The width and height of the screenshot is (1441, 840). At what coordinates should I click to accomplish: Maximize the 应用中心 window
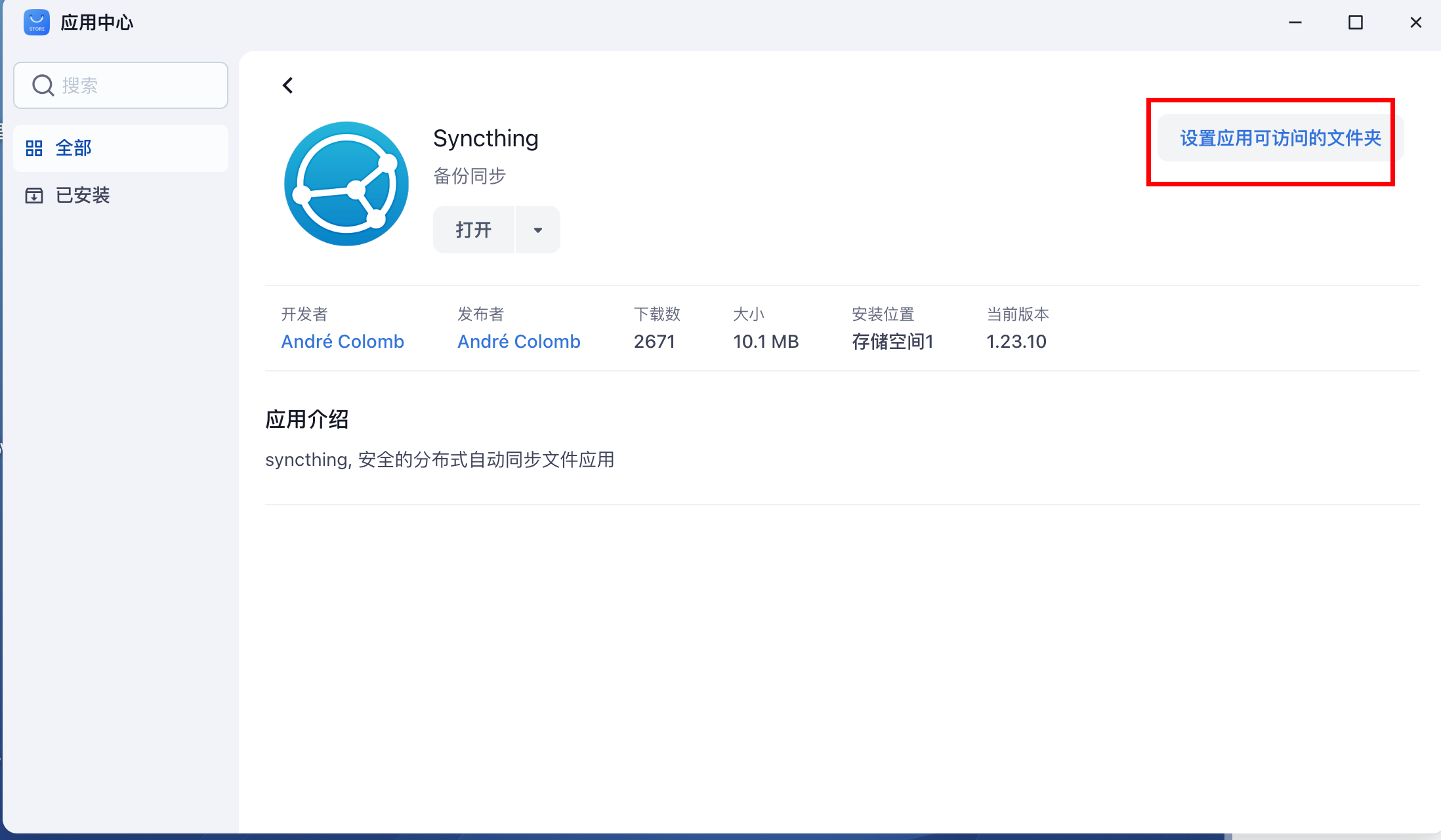pos(1356,22)
